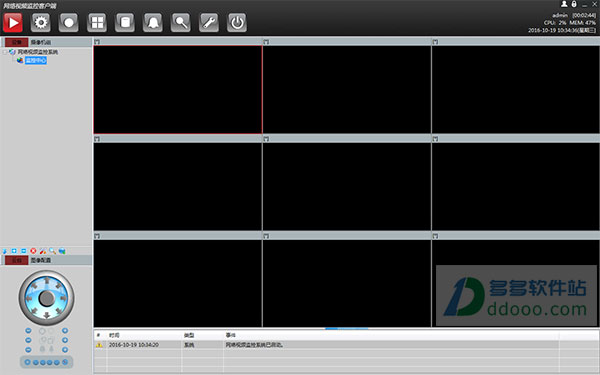Click the power button toolbar icon
Viewport: 600px width, 375px height.
coord(237,23)
